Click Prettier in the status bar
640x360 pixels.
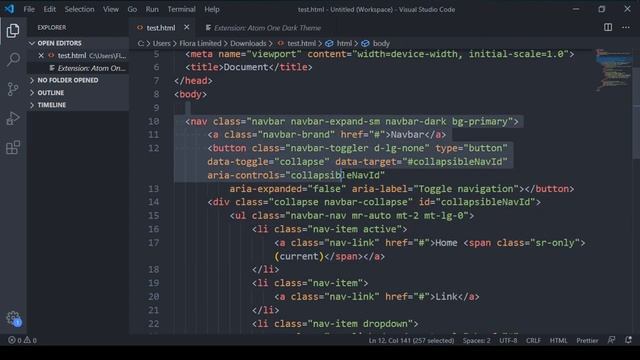[587, 340]
